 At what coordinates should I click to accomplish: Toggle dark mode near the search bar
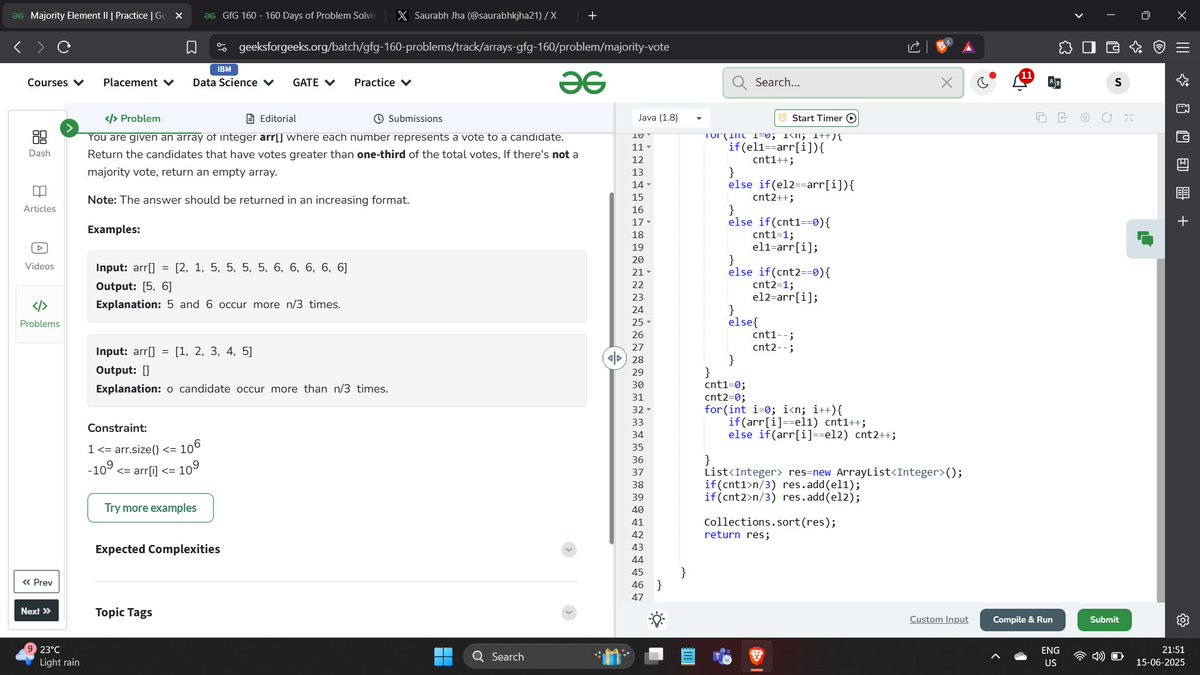(x=984, y=82)
